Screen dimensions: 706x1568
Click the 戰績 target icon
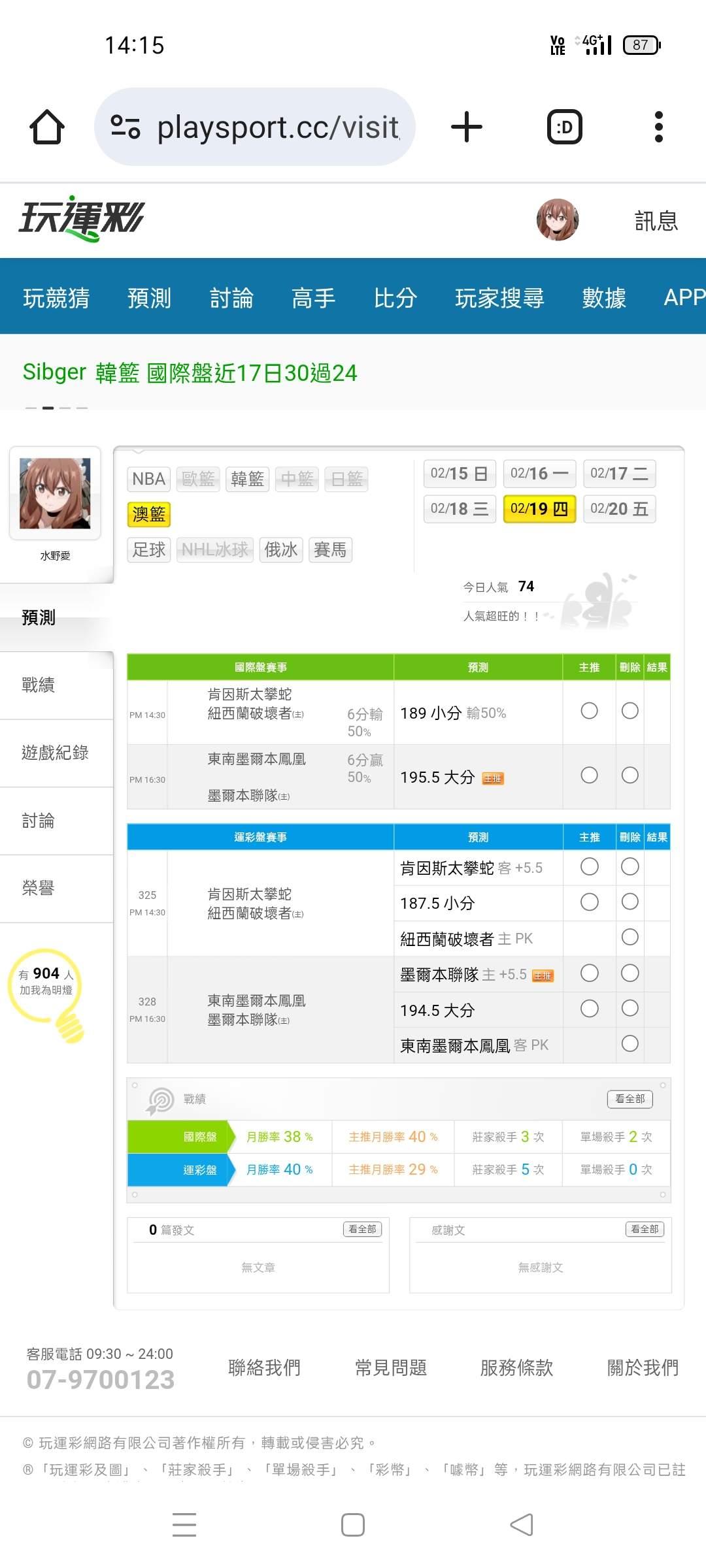[160, 1101]
